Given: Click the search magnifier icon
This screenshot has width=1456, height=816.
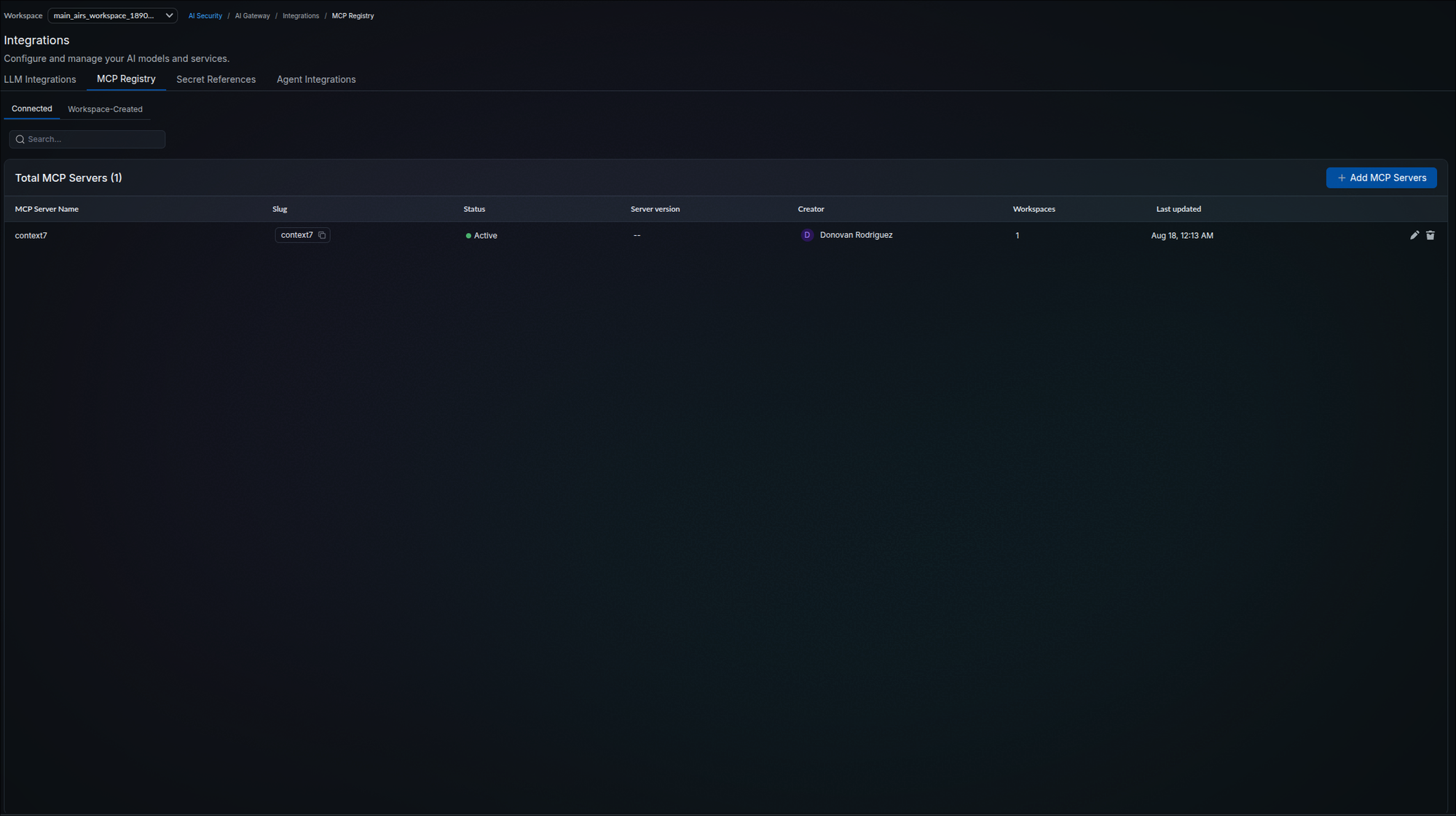Looking at the screenshot, I should coord(20,139).
